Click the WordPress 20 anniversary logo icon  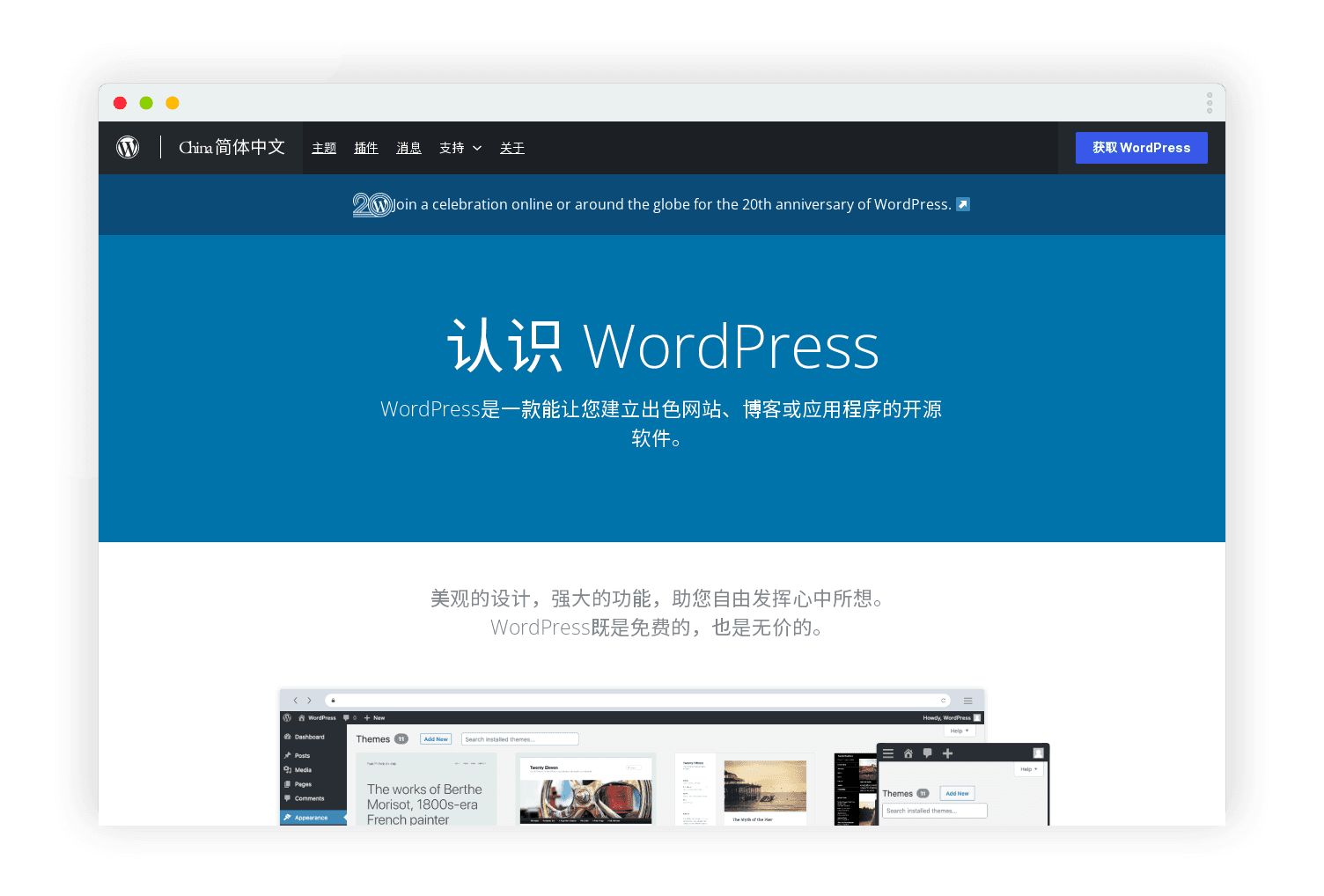(x=372, y=204)
